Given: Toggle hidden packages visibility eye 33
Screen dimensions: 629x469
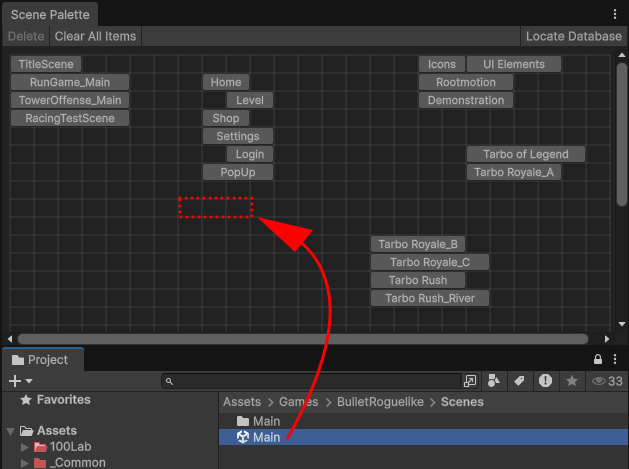Looking at the screenshot, I should [x=607, y=381].
